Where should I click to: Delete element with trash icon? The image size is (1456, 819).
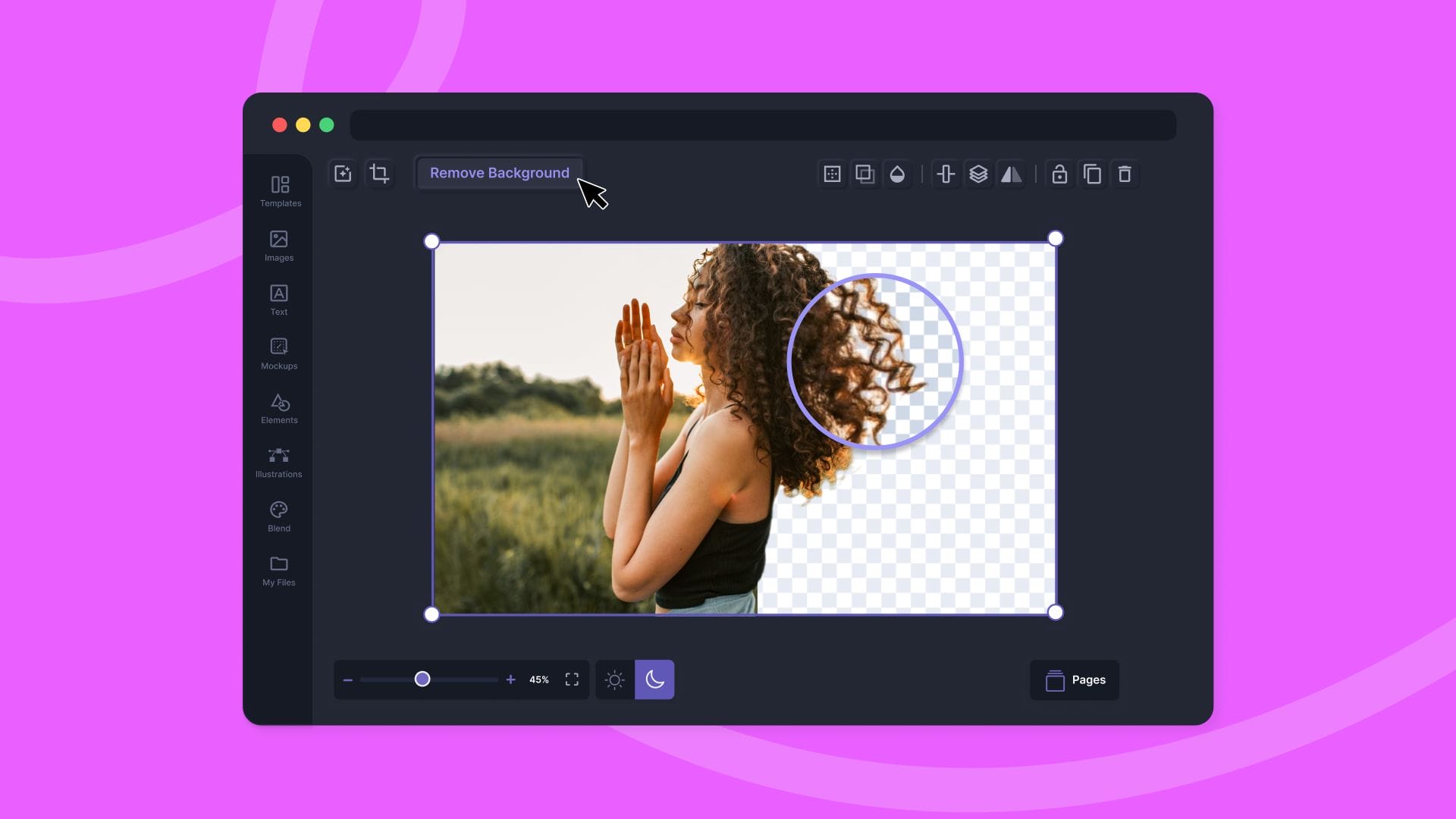1125,174
